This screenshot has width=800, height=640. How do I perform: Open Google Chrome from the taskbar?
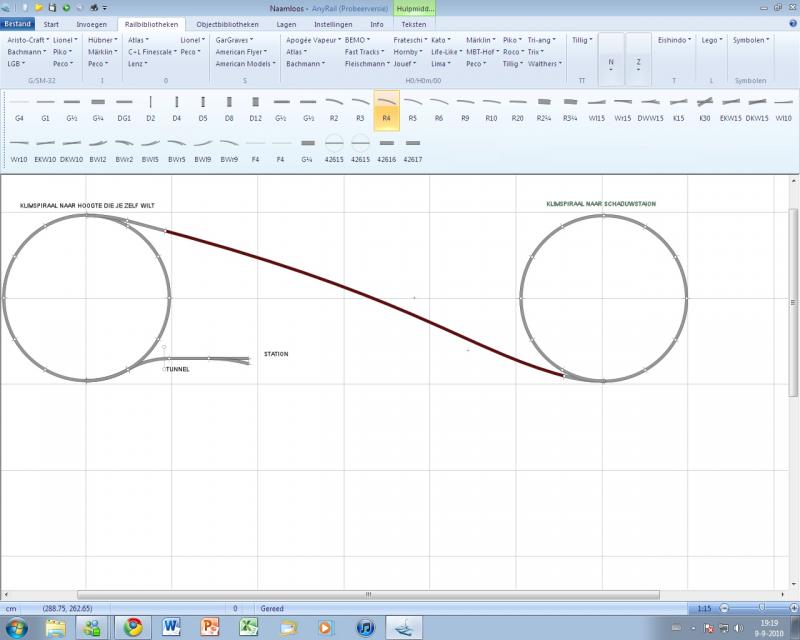132,627
